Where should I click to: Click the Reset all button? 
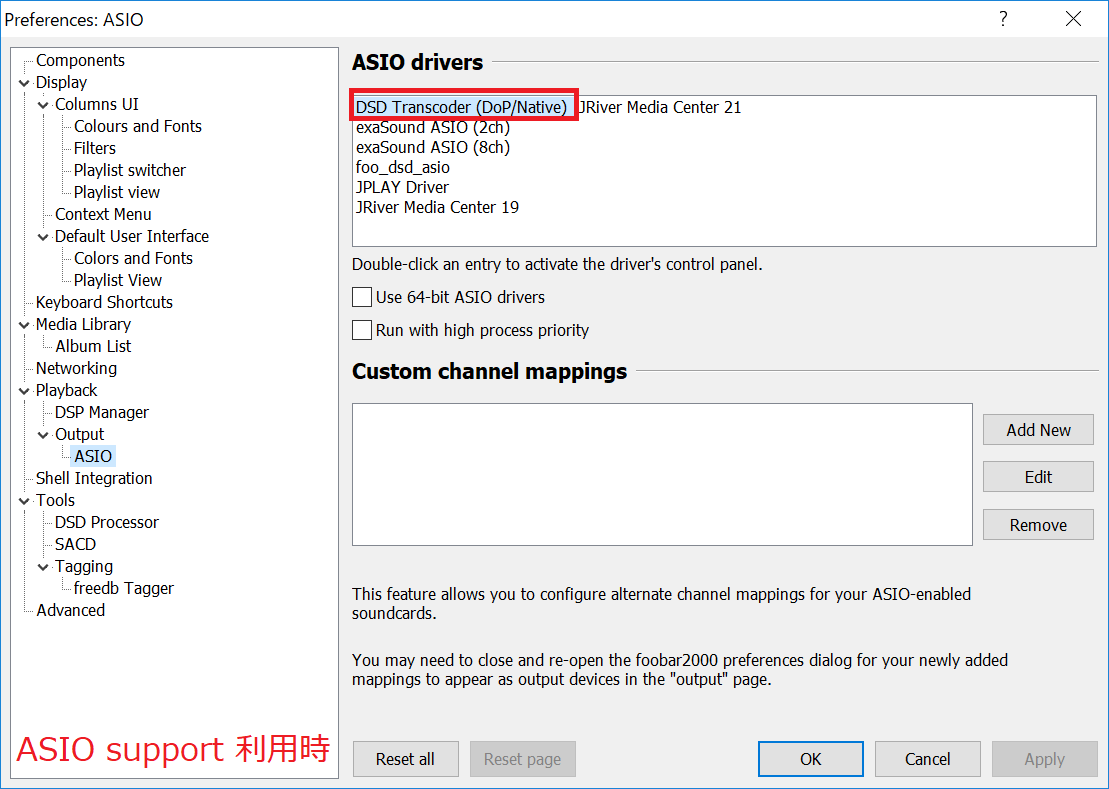pos(405,759)
